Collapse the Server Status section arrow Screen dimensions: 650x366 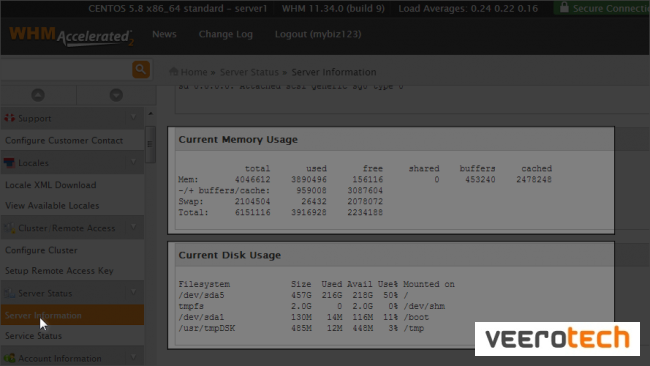(x=133, y=292)
